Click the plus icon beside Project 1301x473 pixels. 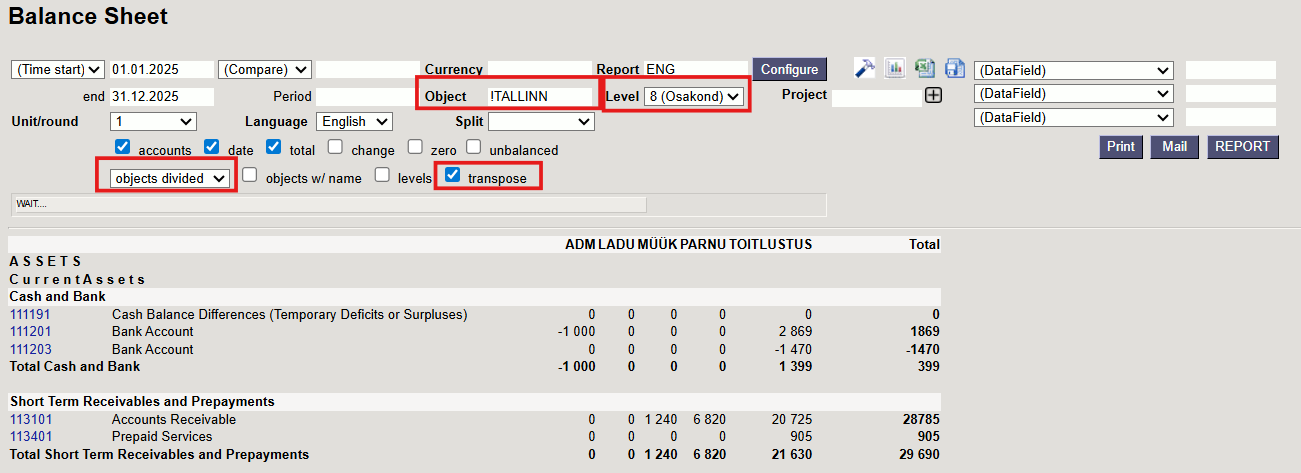point(933,96)
